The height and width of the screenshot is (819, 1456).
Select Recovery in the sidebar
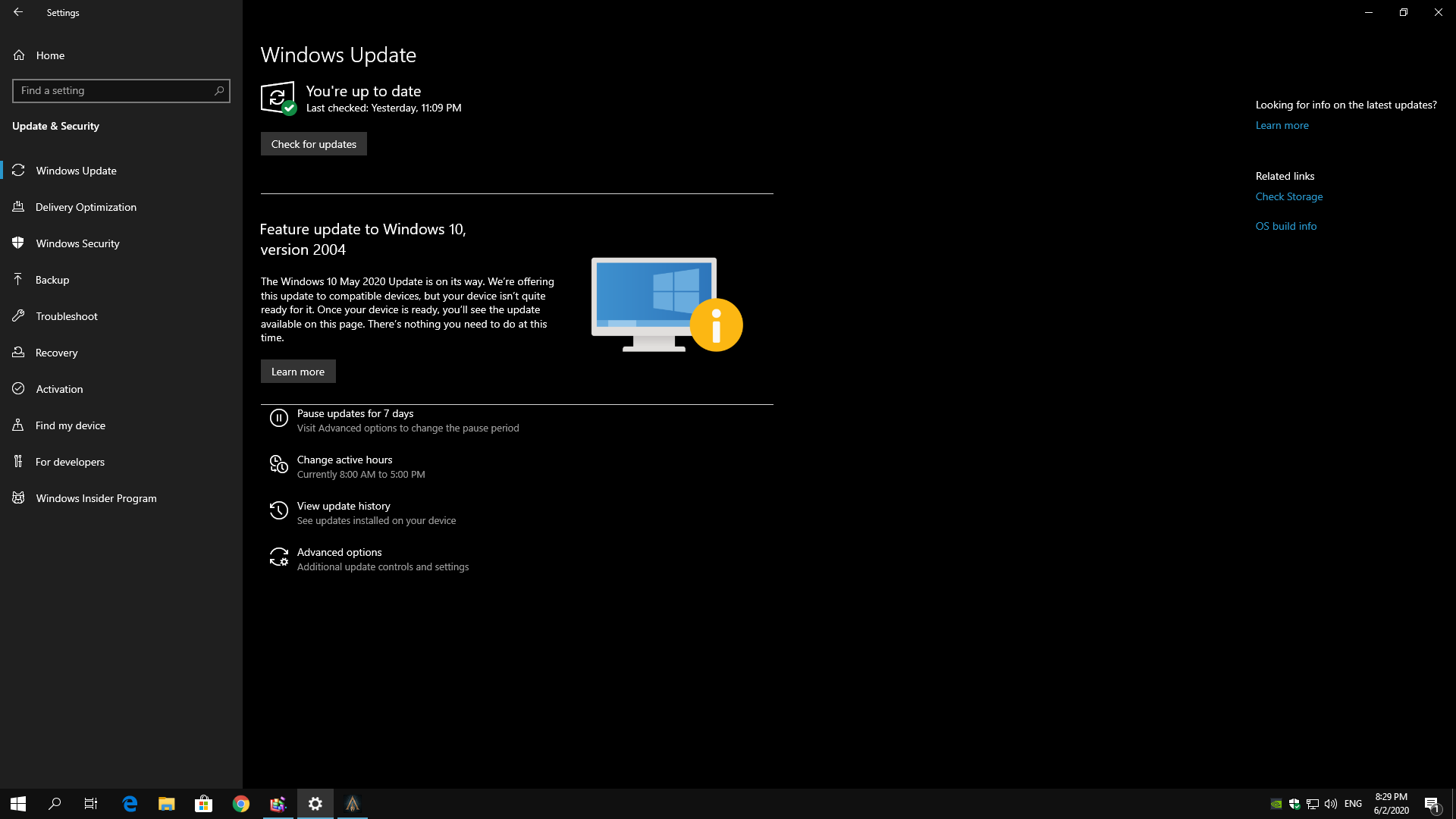point(56,353)
